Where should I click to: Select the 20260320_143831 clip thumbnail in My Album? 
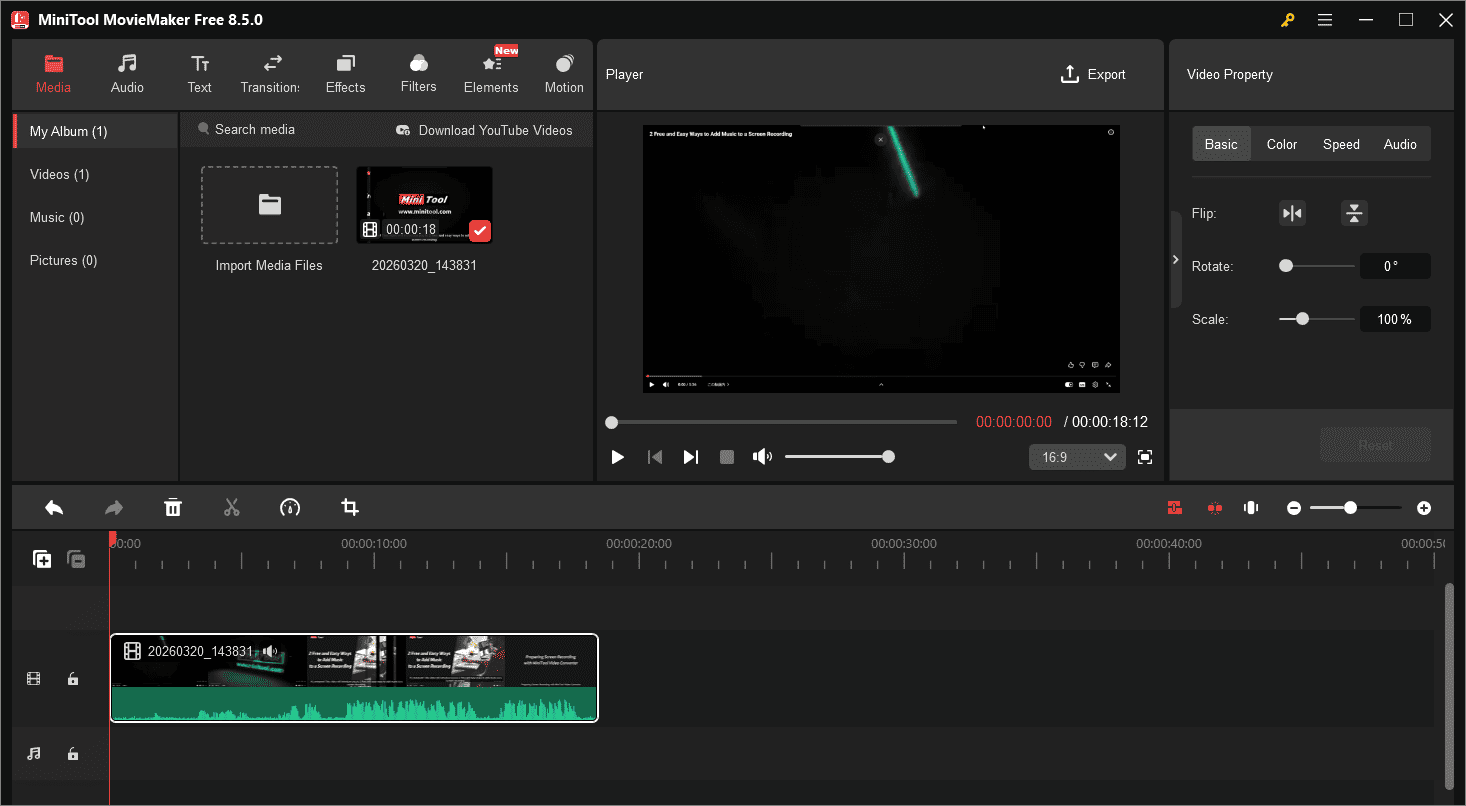click(x=424, y=204)
